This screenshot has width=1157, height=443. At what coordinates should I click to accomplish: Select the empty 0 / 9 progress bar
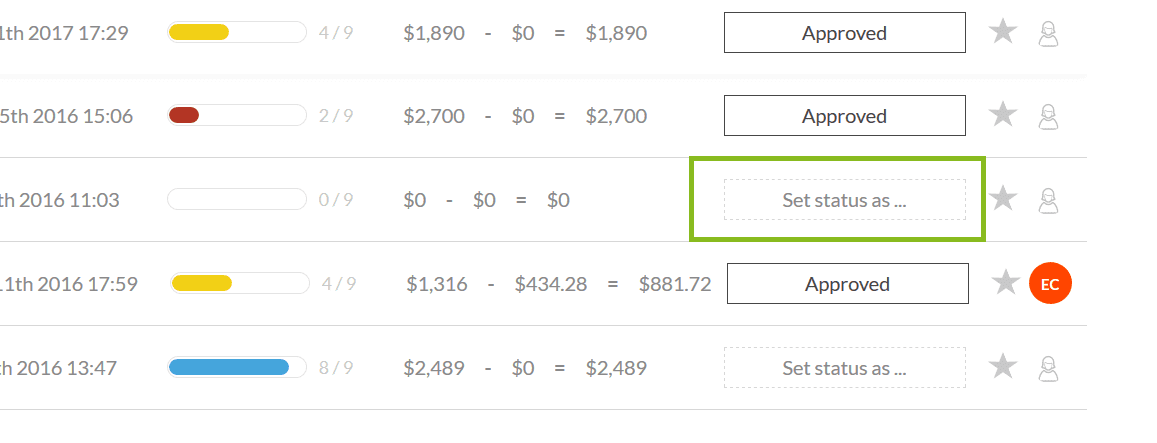[x=237, y=200]
